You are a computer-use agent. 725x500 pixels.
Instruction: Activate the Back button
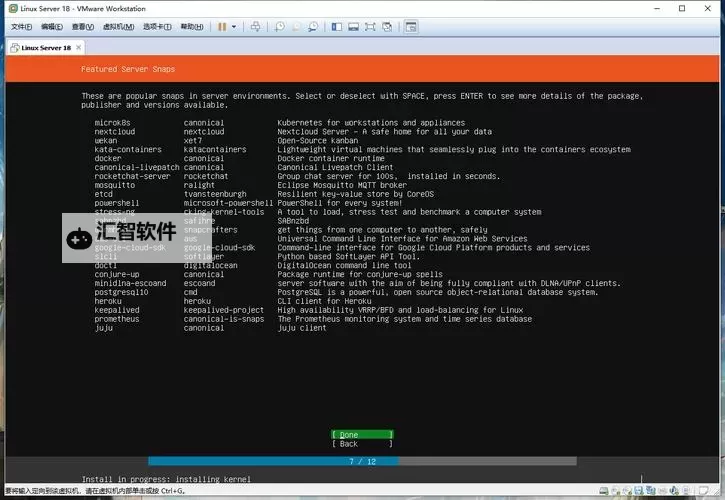coord(362,444)
